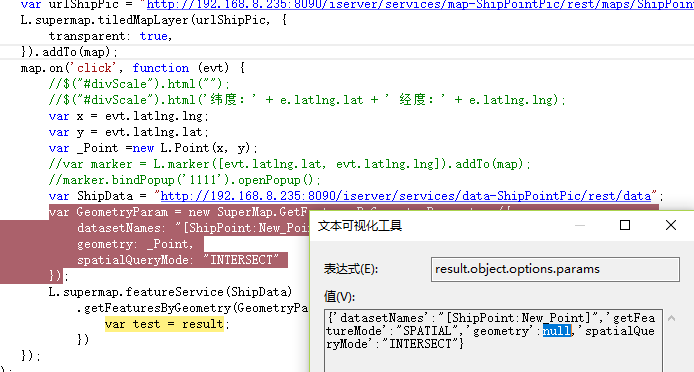This screenshot has height=372, width=694.
Task: Click the transparent: true line
Action: pos(111,36)
